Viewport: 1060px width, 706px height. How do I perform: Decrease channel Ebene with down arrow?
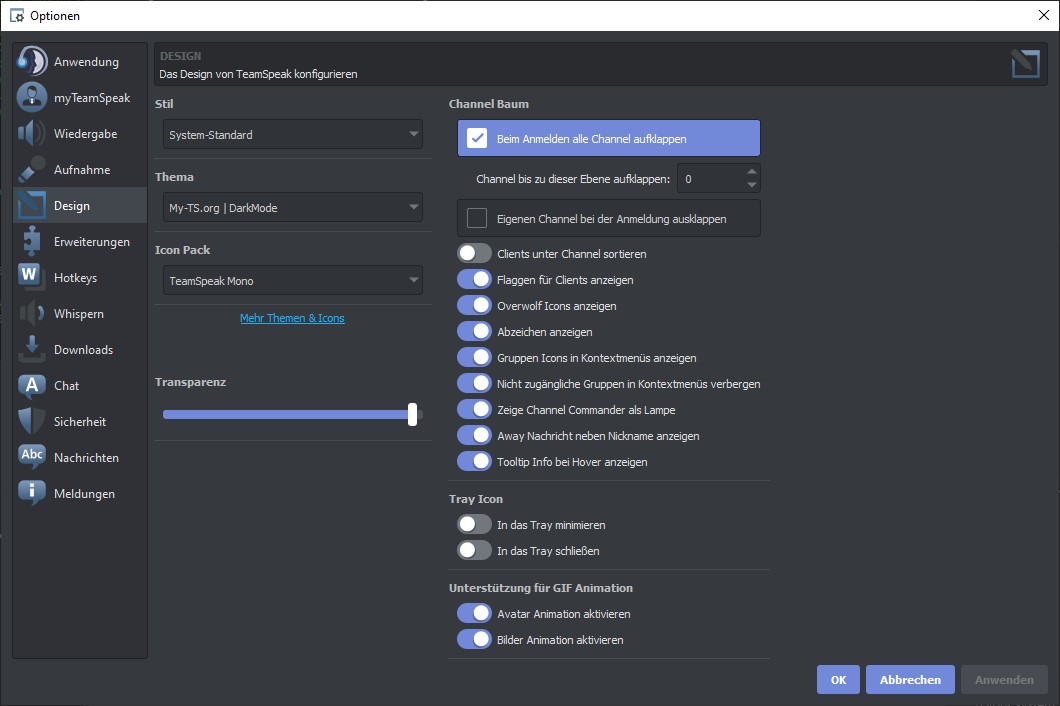752,185
